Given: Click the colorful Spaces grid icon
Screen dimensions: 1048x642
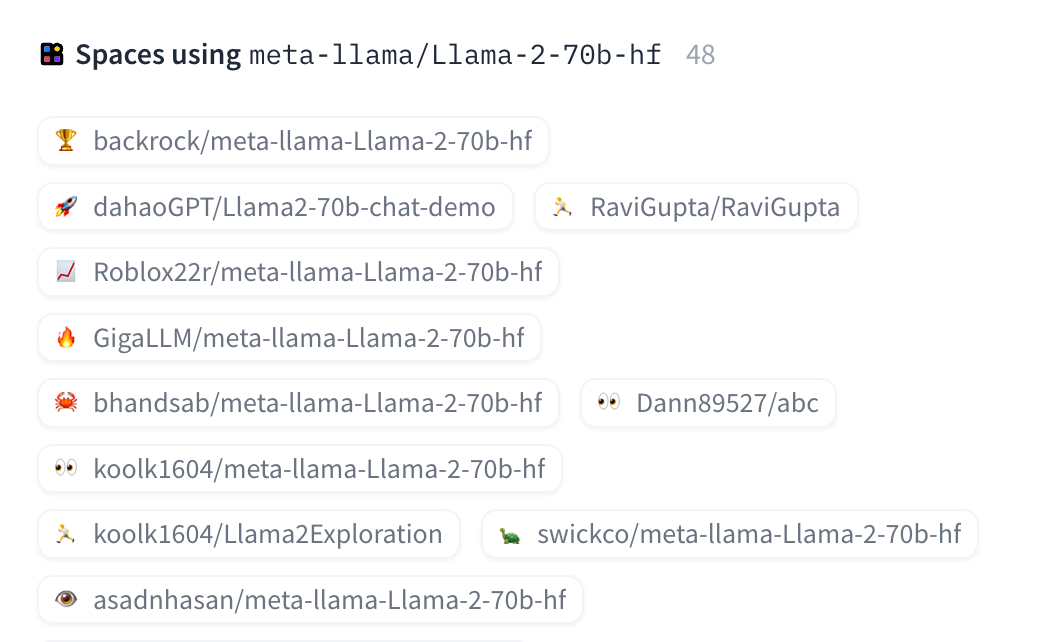Looking at the screenshot, I should tap(52, 54).
